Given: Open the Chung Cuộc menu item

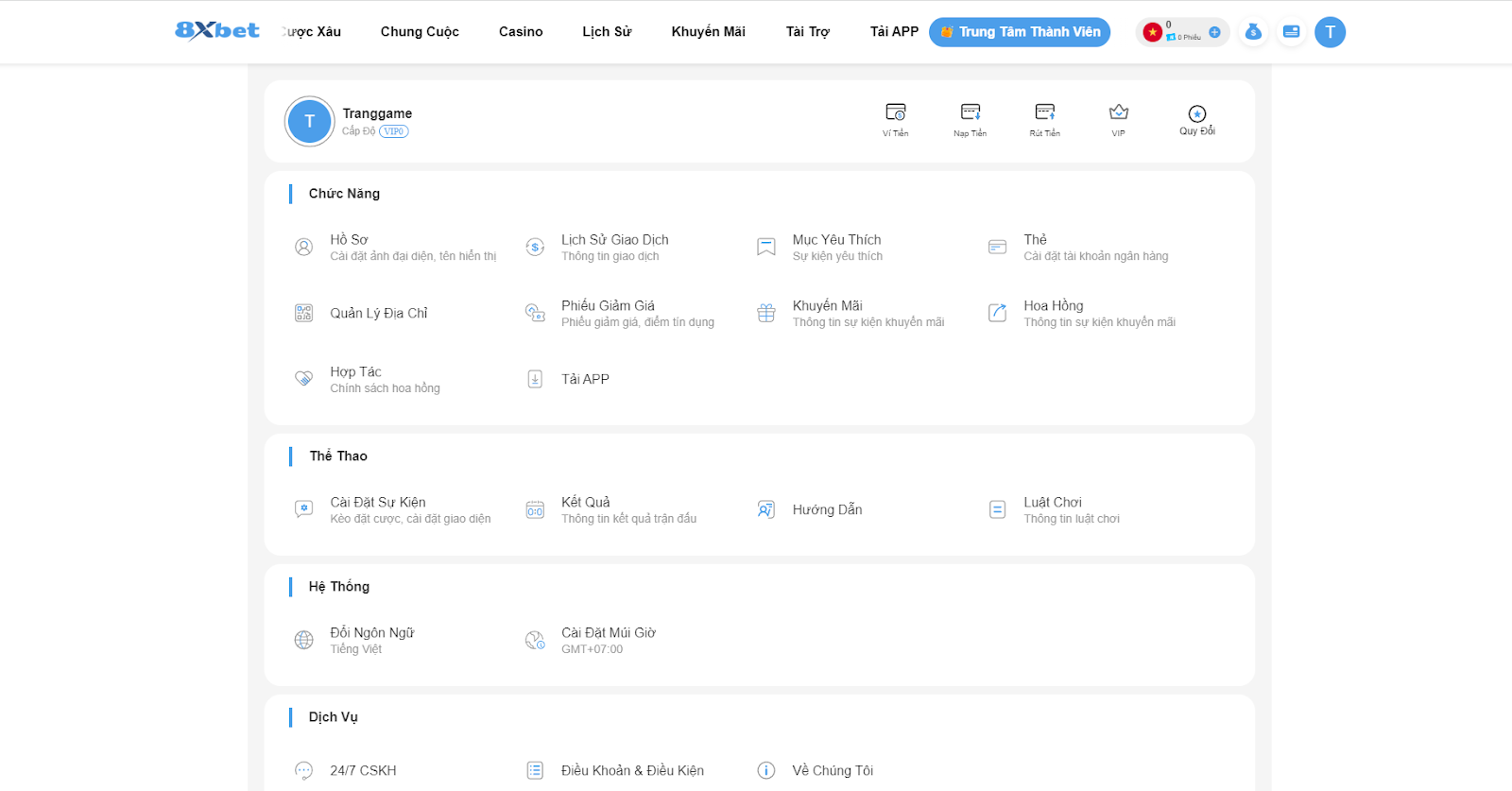Looking at the screenshot, I should point(420,32).
